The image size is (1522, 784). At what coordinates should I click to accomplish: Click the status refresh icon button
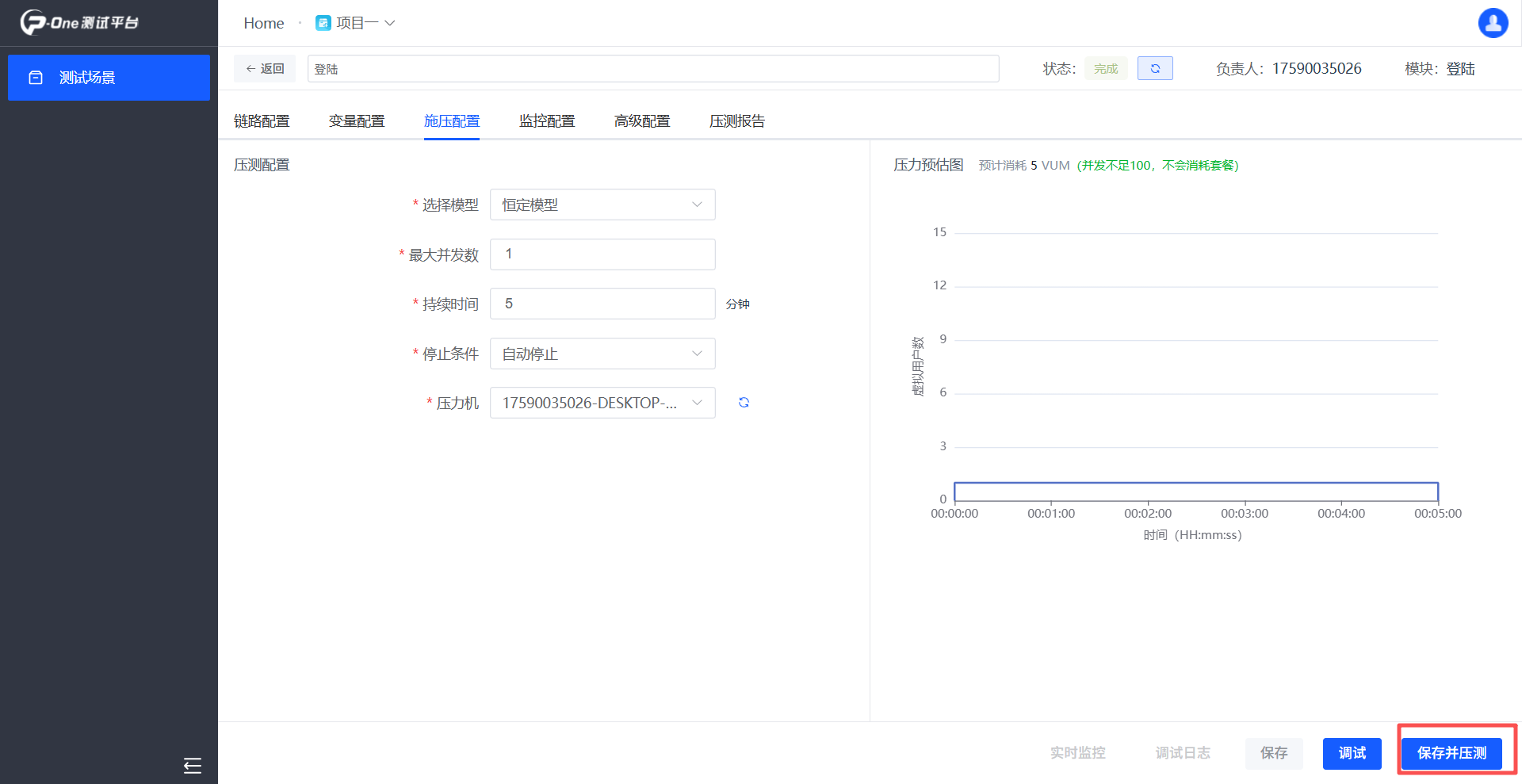(x=1155, y=69)
